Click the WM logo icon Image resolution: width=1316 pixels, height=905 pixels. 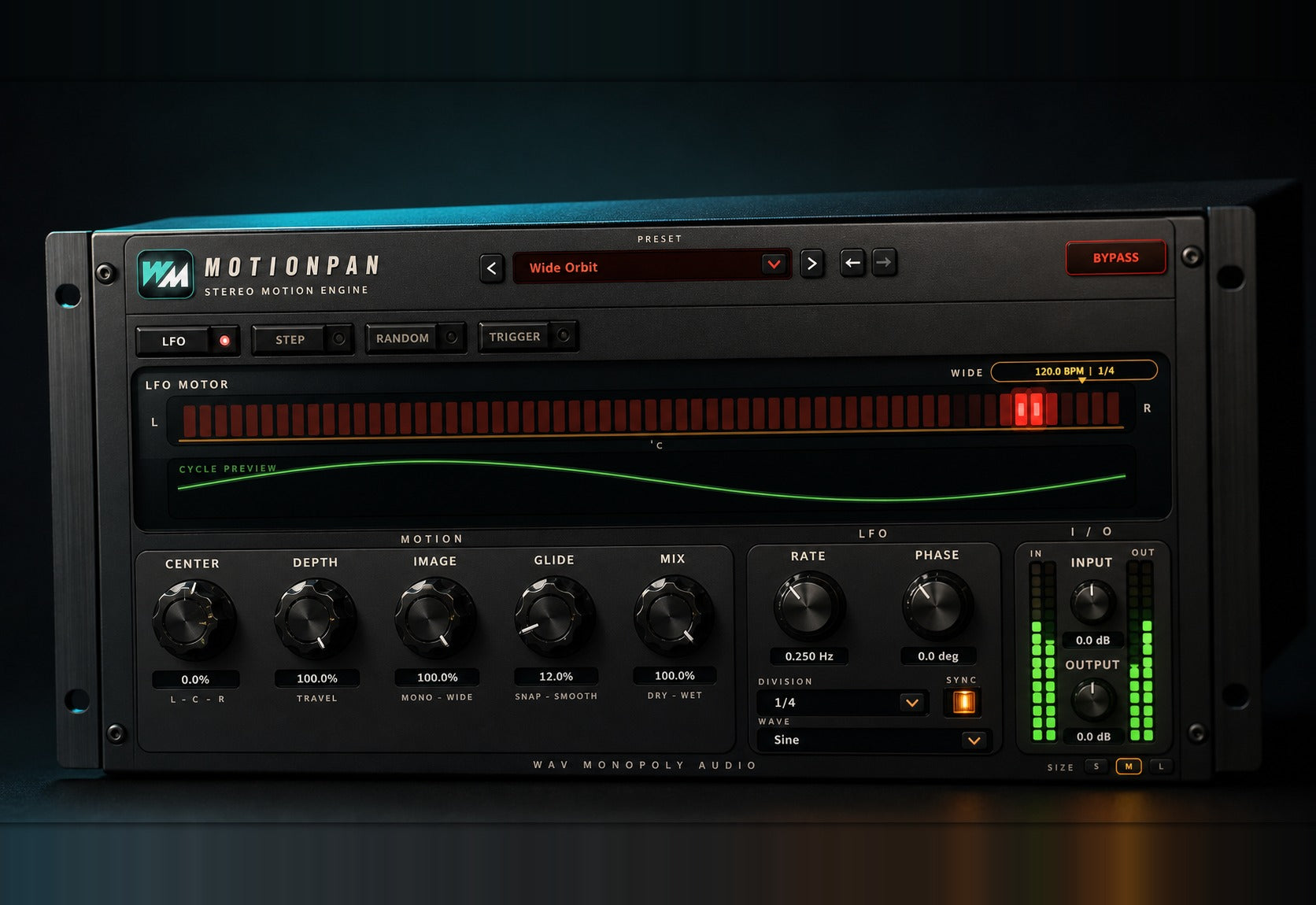click(165, 274)
